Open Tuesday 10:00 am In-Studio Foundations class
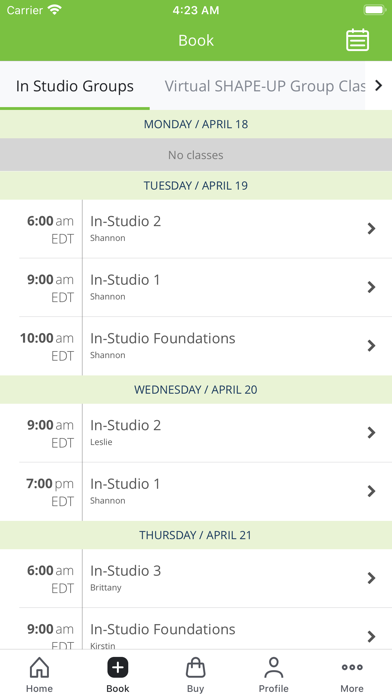392x696 pixels. (196, 346)
